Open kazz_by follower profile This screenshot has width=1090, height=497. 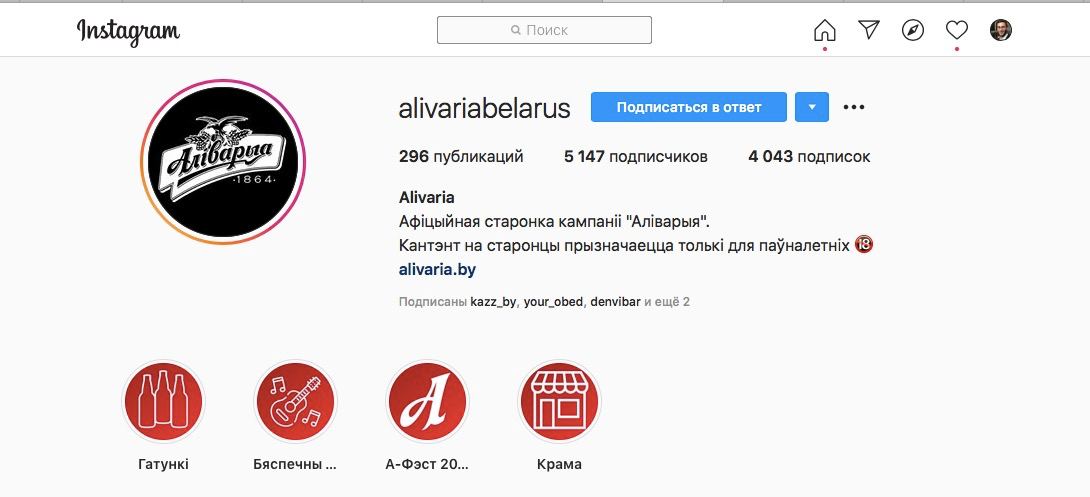coord(494,302)
